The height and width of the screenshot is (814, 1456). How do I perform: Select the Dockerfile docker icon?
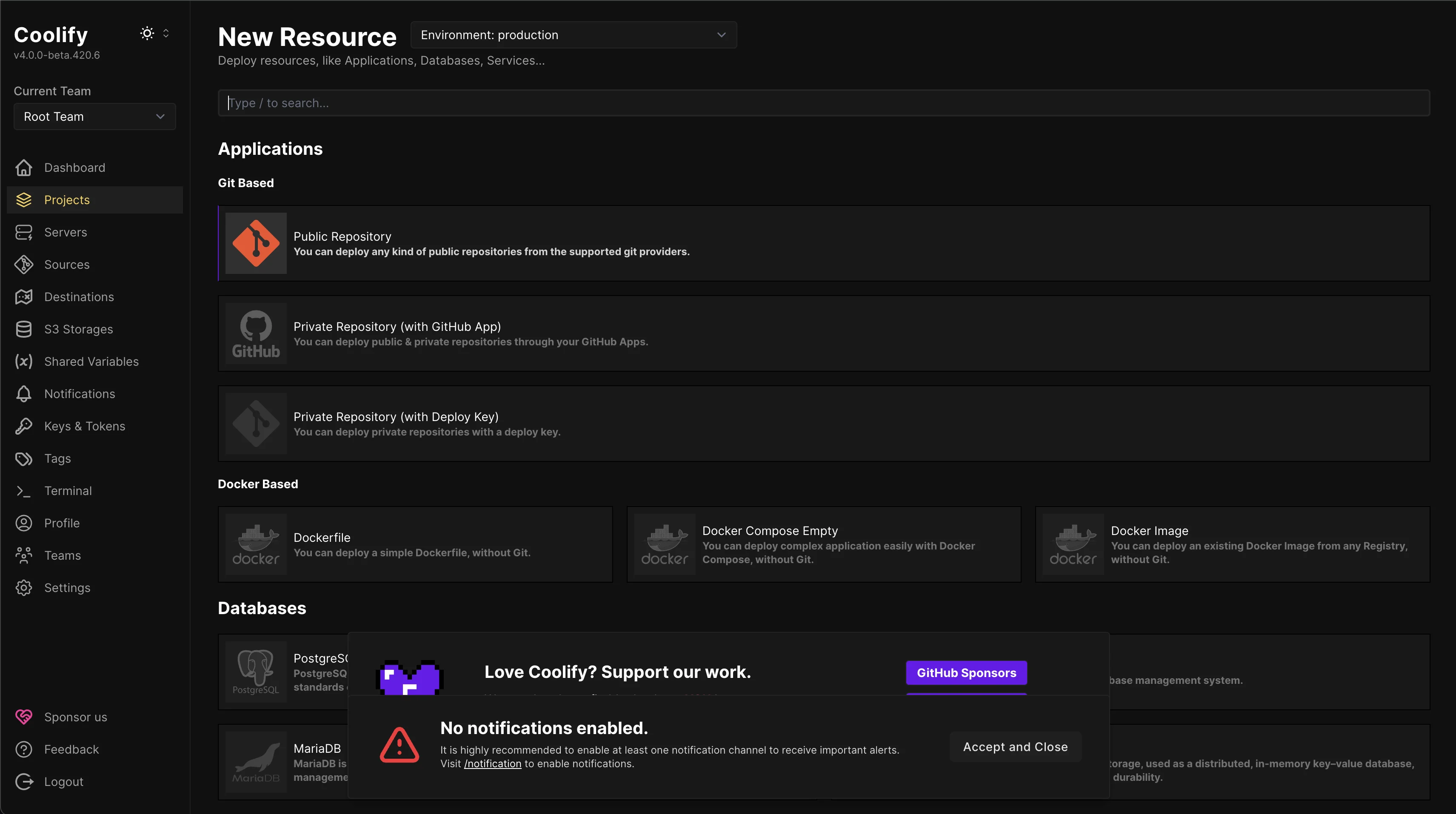tap(256, 544)
